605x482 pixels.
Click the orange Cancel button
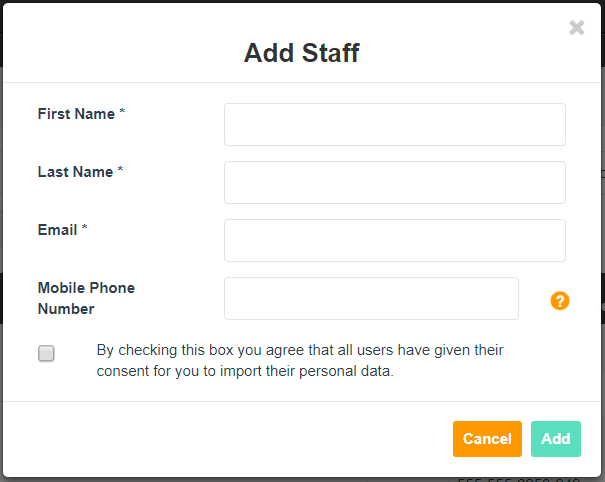click(x=487, y=439)
